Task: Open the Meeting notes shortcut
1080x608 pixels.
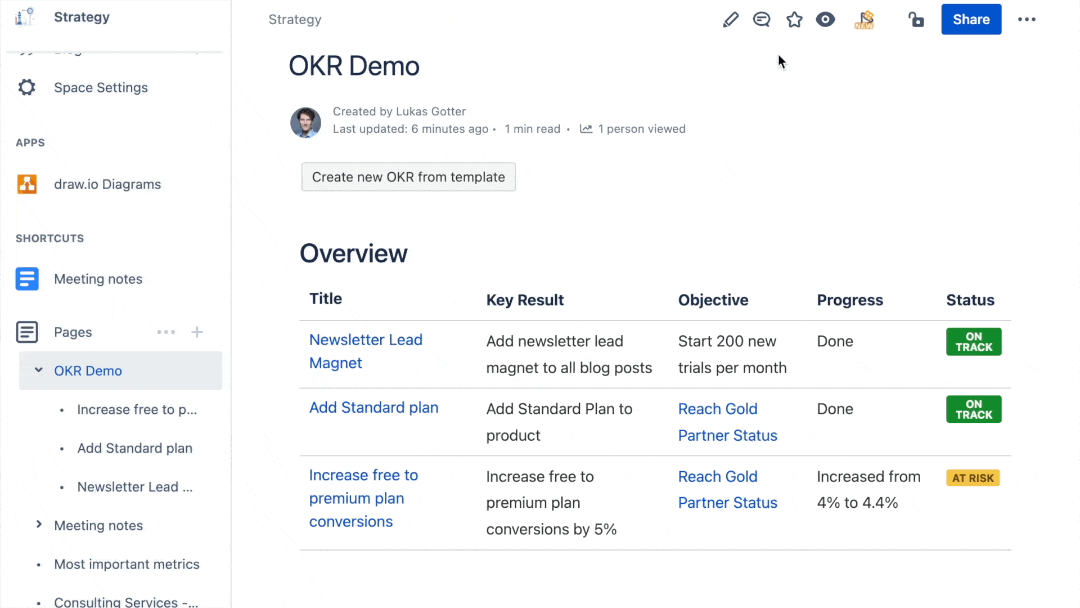Action: click(98, 279)
